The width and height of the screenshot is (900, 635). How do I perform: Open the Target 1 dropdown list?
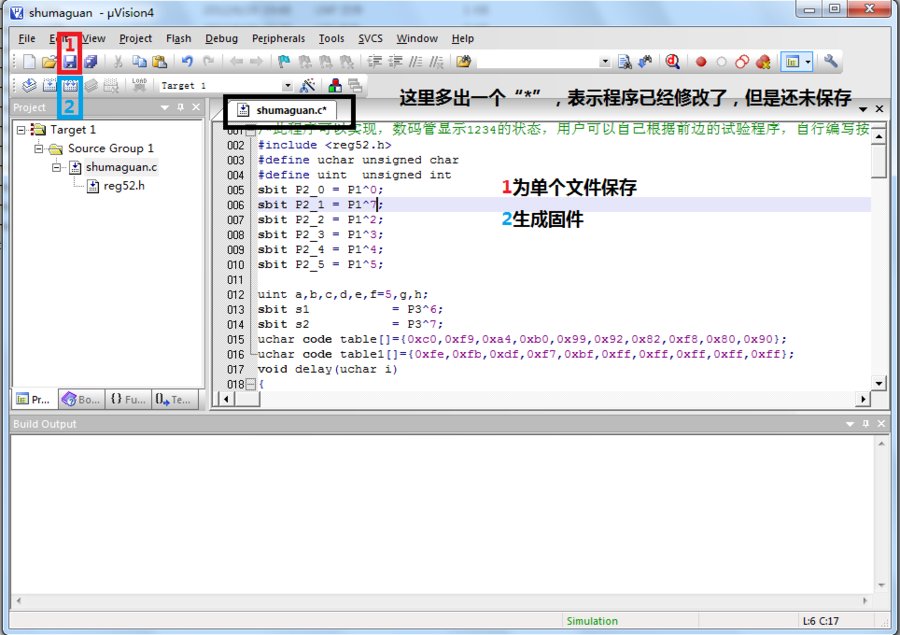click(x=287, y=85)
